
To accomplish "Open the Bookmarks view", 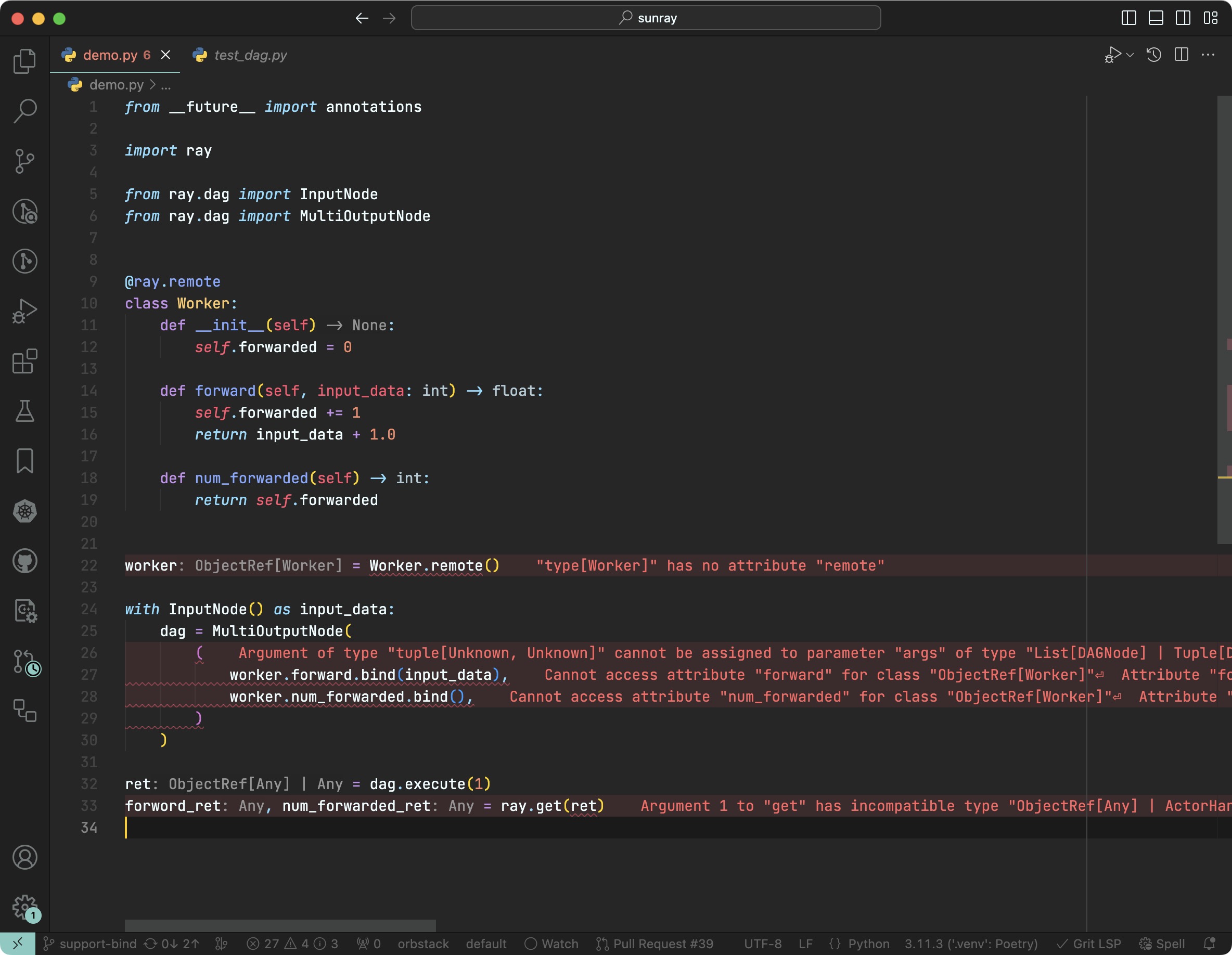I will click(24, 461).
